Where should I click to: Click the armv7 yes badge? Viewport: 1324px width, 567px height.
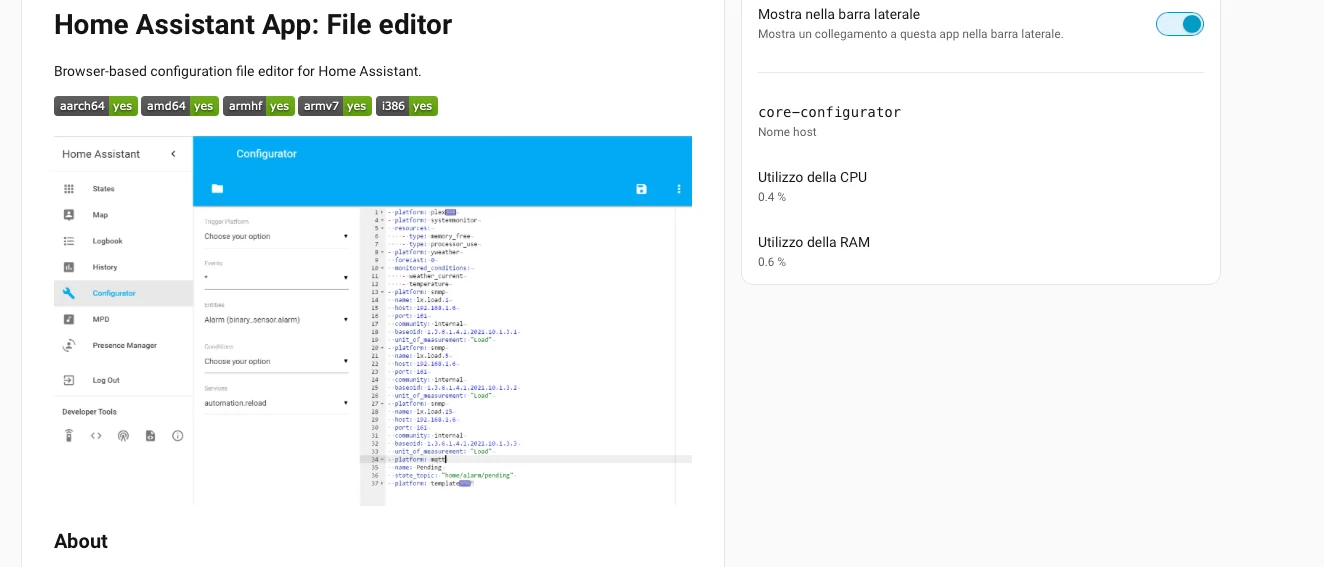click(335, 106)
